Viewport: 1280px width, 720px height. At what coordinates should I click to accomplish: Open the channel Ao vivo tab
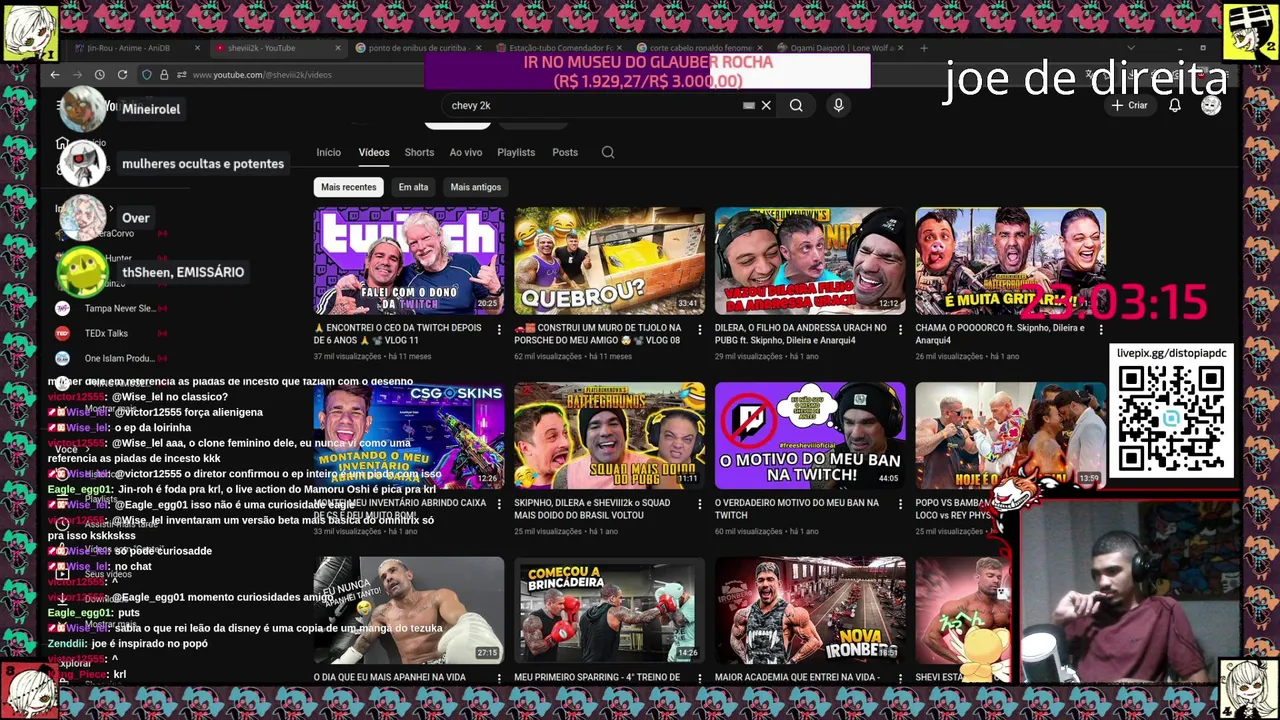[x=465, y=152]
